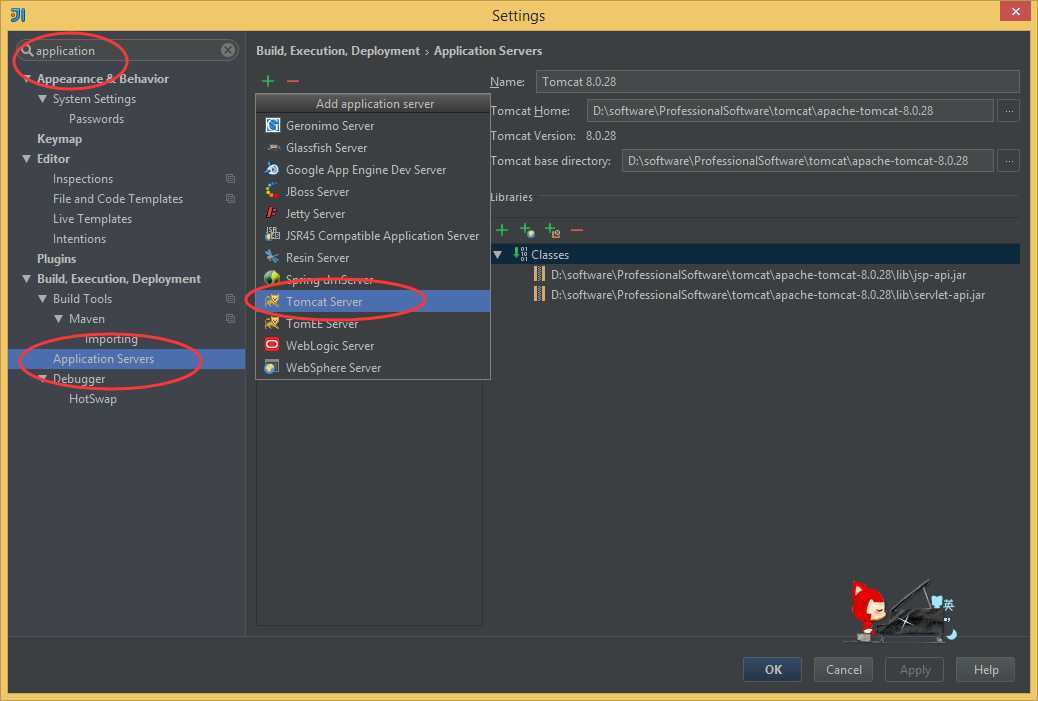Viewport: 1038px width, 701px height.
Task: Click the second add-library icon with dot
Action: (527, 230)
